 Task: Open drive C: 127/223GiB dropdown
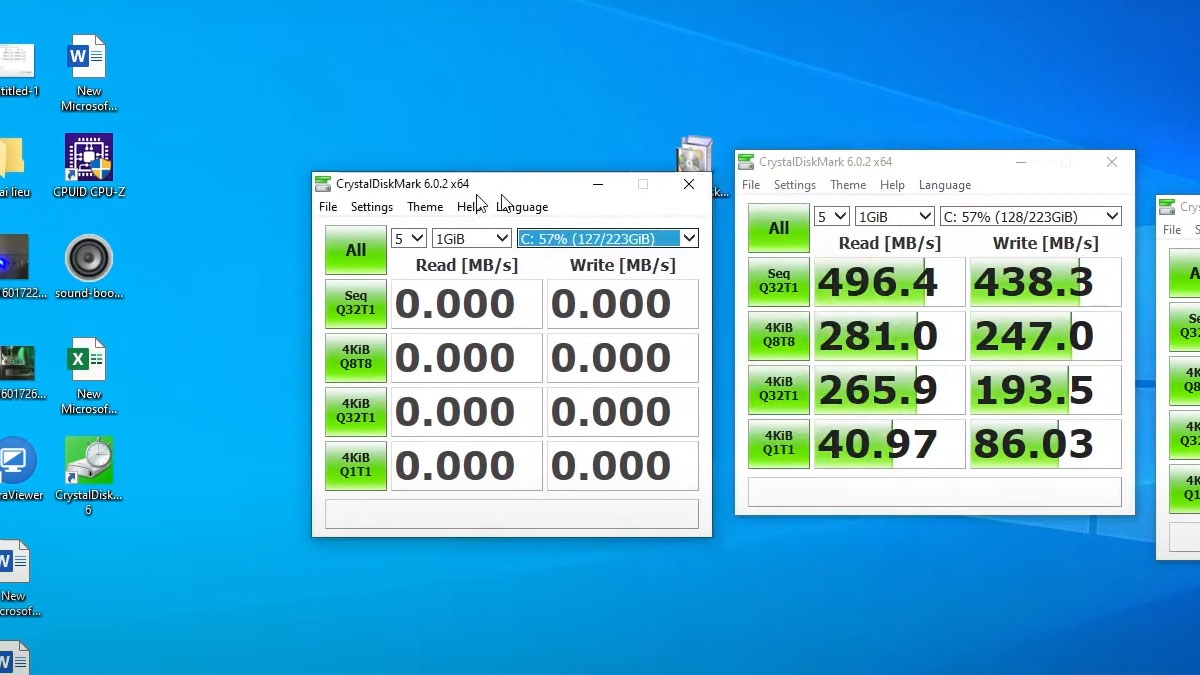tap(607, 238)
